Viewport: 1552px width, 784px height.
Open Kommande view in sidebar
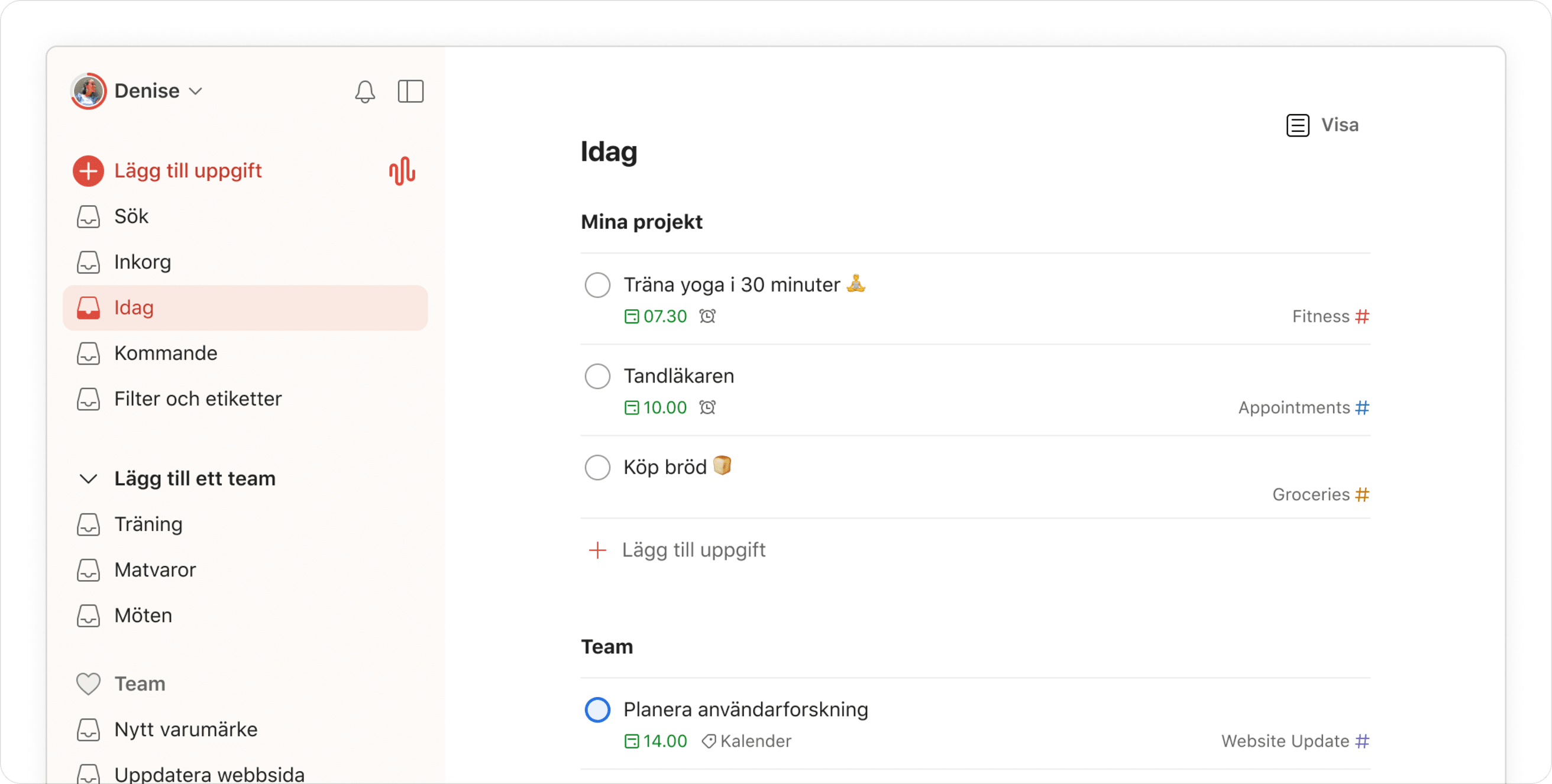point(166,354)
